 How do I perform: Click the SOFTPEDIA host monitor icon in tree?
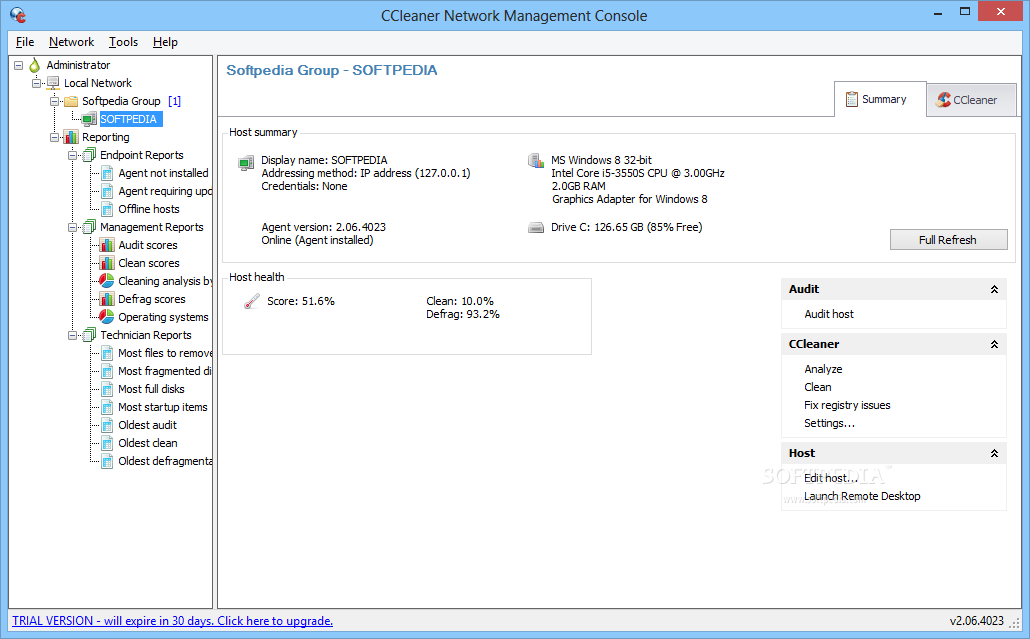[x=89, y=119]
